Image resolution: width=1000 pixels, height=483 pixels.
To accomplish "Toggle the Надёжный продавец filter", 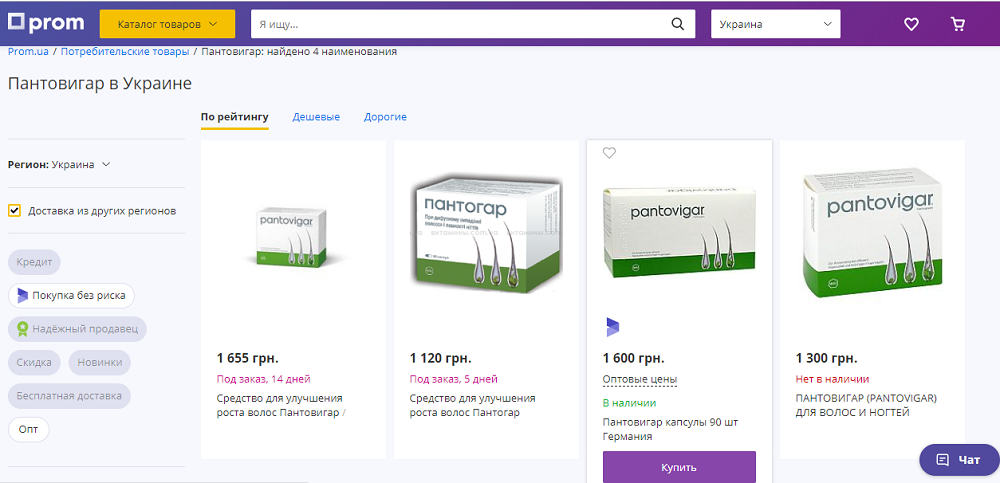I will (77, 329).
